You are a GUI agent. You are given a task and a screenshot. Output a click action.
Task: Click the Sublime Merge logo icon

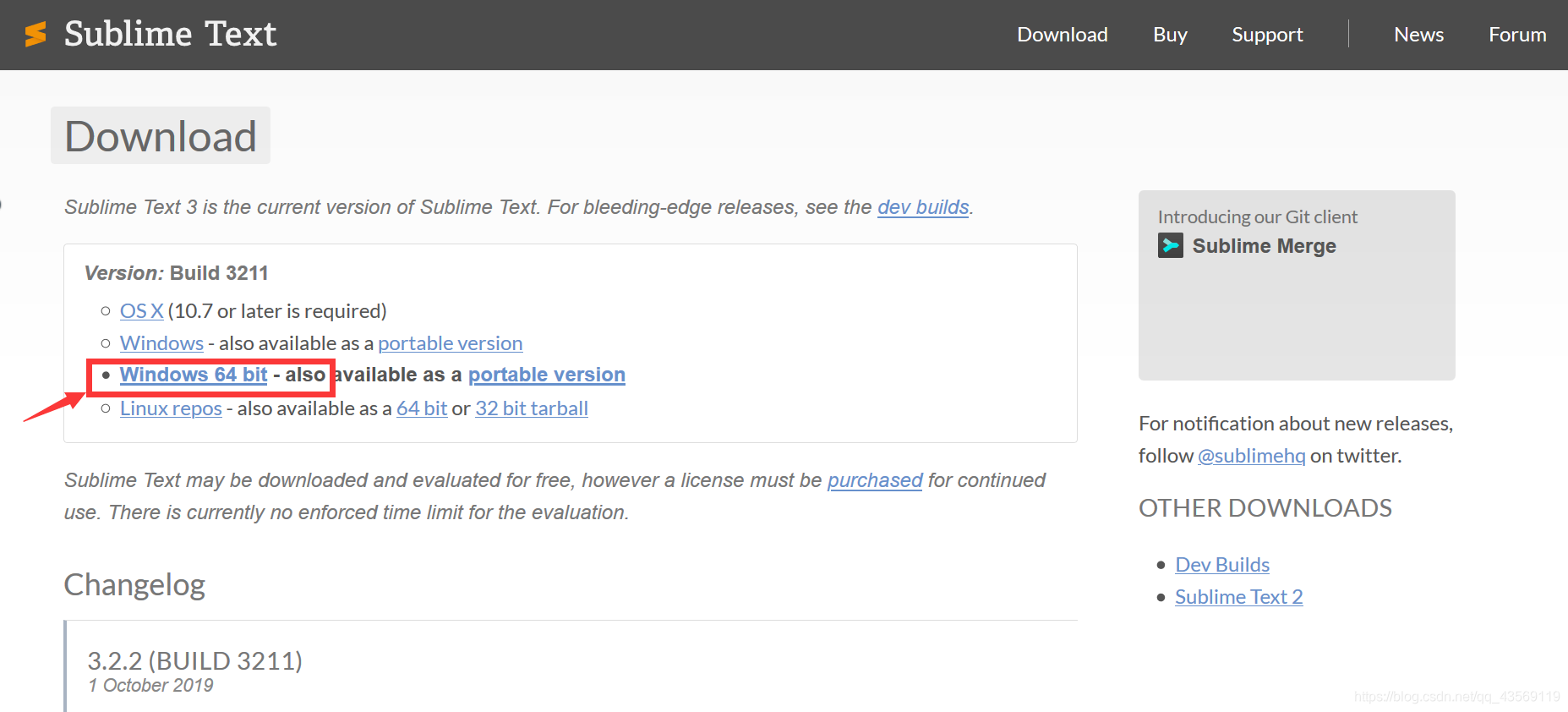[1171, 246]
